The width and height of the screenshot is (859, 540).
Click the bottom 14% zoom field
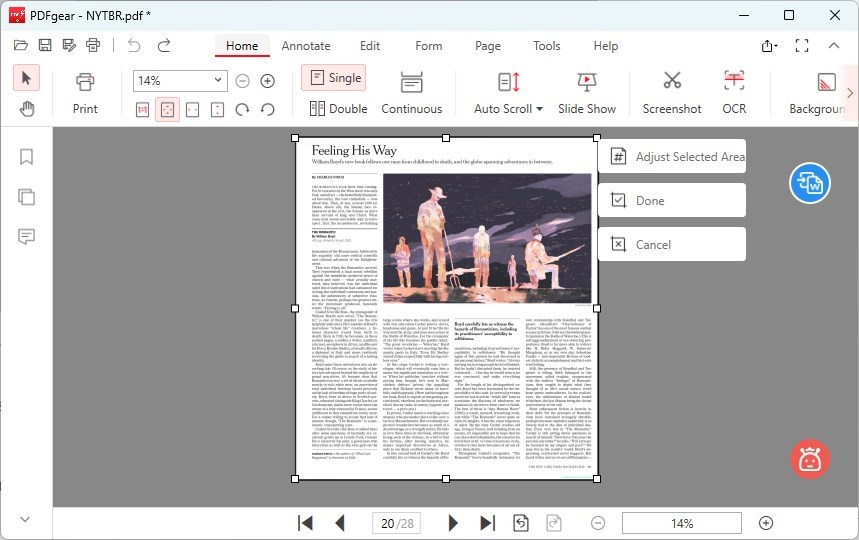click(x=682, y=523)
